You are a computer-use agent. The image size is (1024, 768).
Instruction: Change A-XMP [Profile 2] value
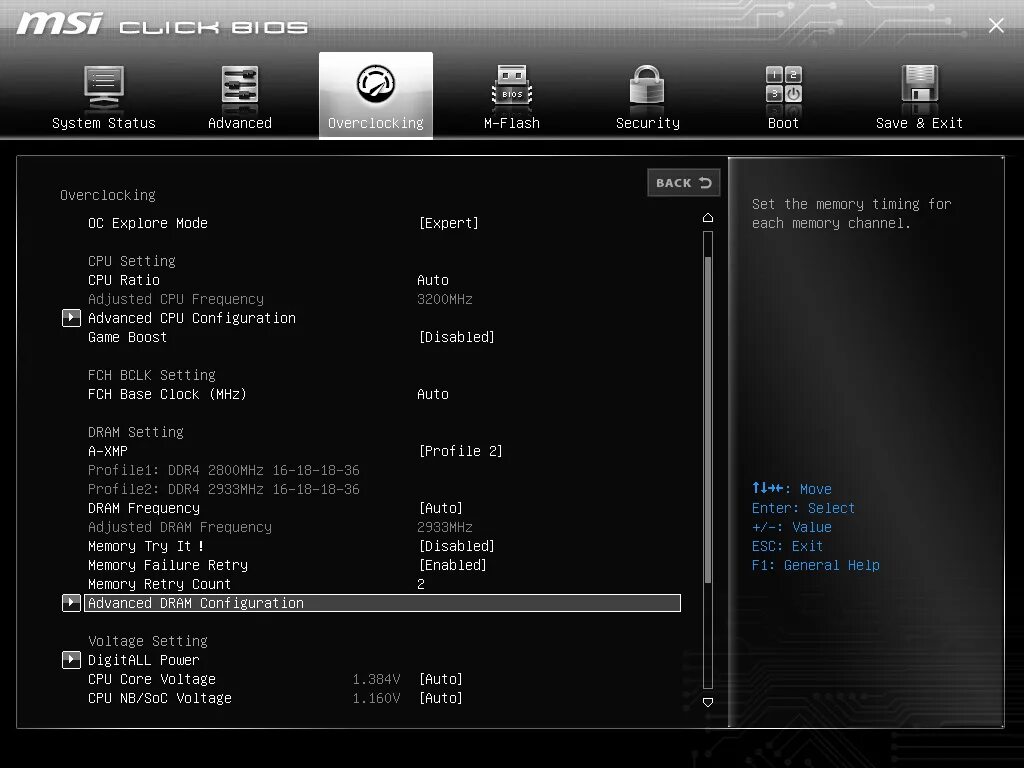click(460, 451)
